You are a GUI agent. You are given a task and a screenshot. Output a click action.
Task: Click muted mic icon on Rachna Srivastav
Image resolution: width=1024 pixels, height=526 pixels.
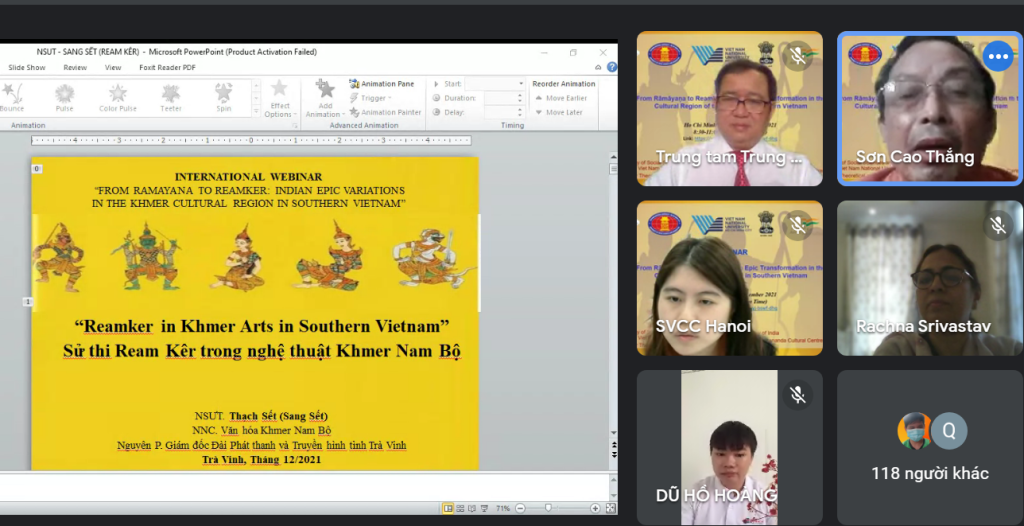(998, 226)
